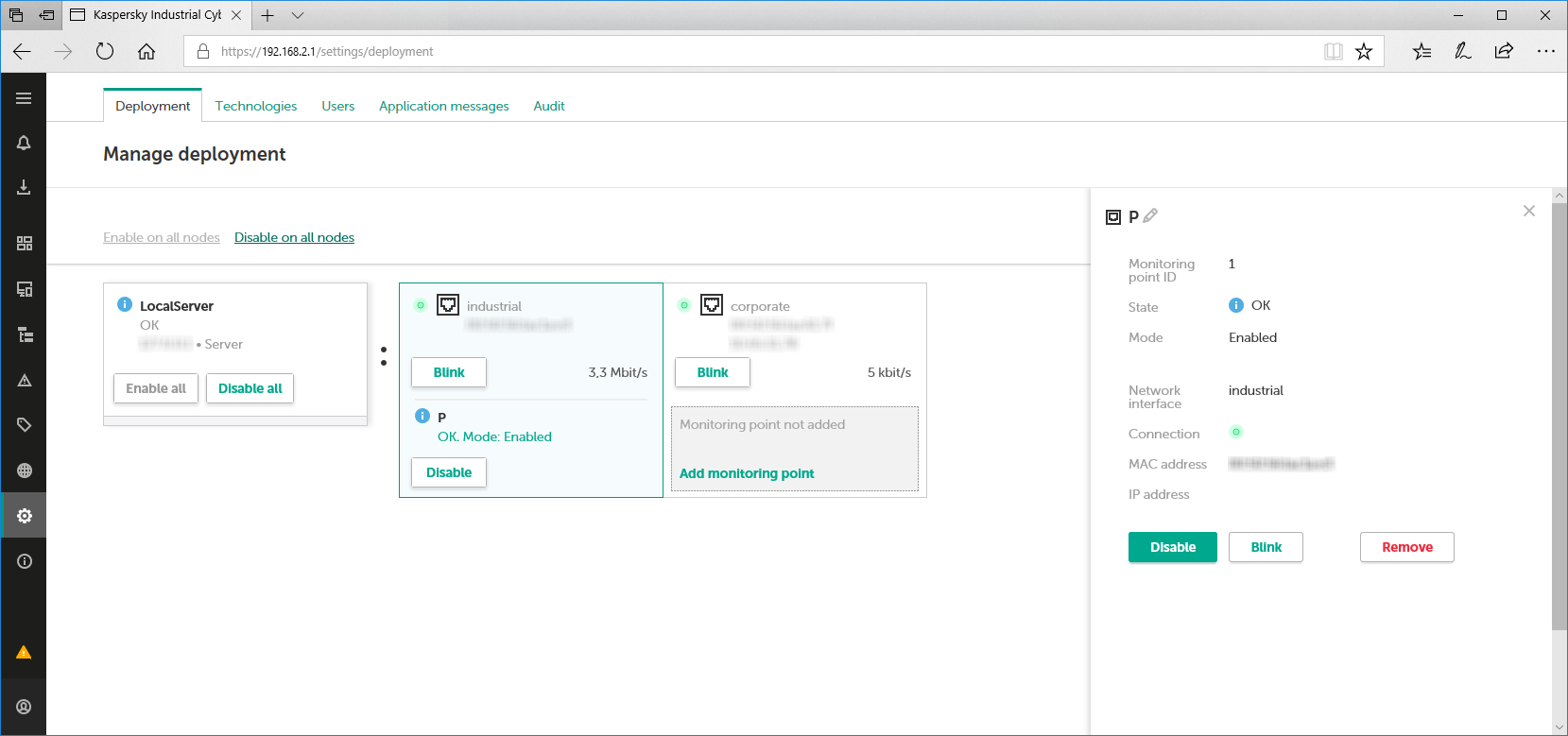The width and height of the screenshot is (1568, 736).
Task: Click the globe network icon in sidebar
Action: (24, 471)
